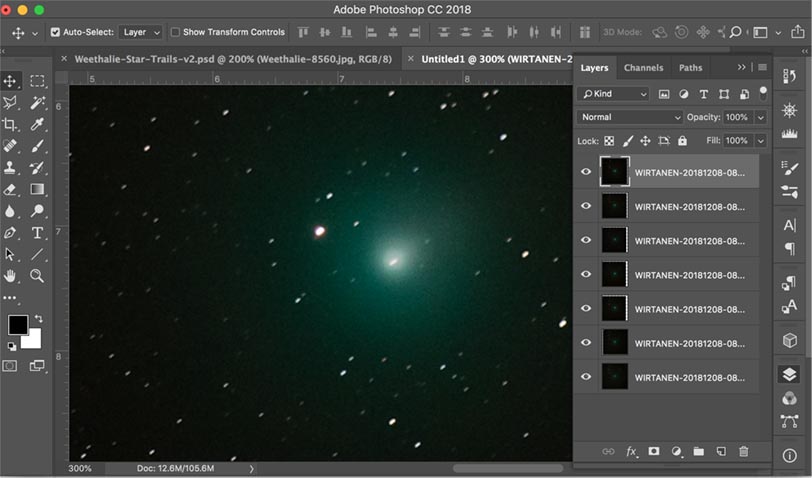
Task: Open the Auto-Select Layer dropdown
Action: tap(139, 32)
